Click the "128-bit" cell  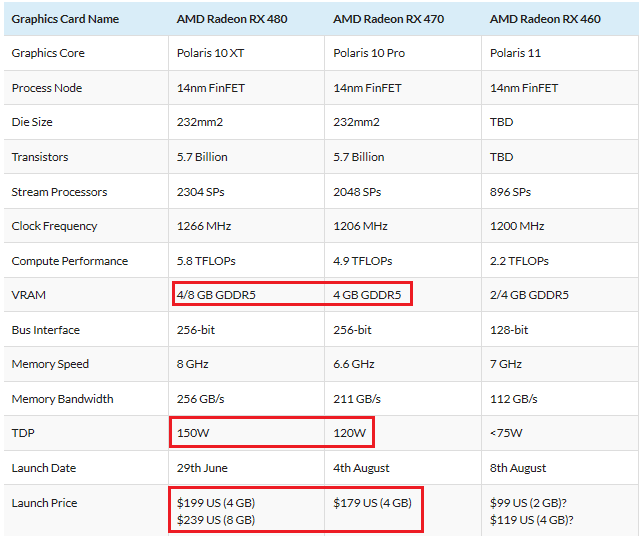509,330
